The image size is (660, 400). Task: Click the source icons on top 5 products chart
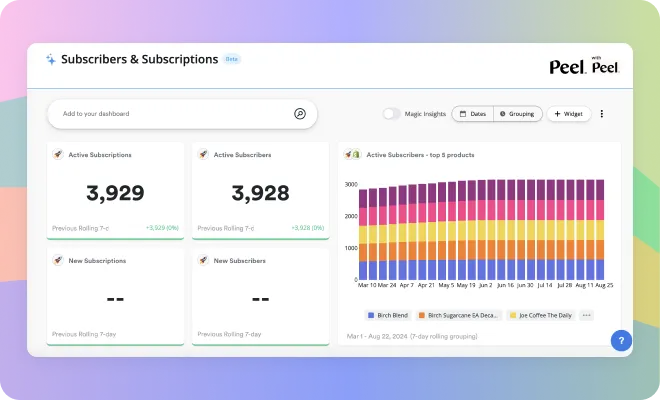(352, 155)
